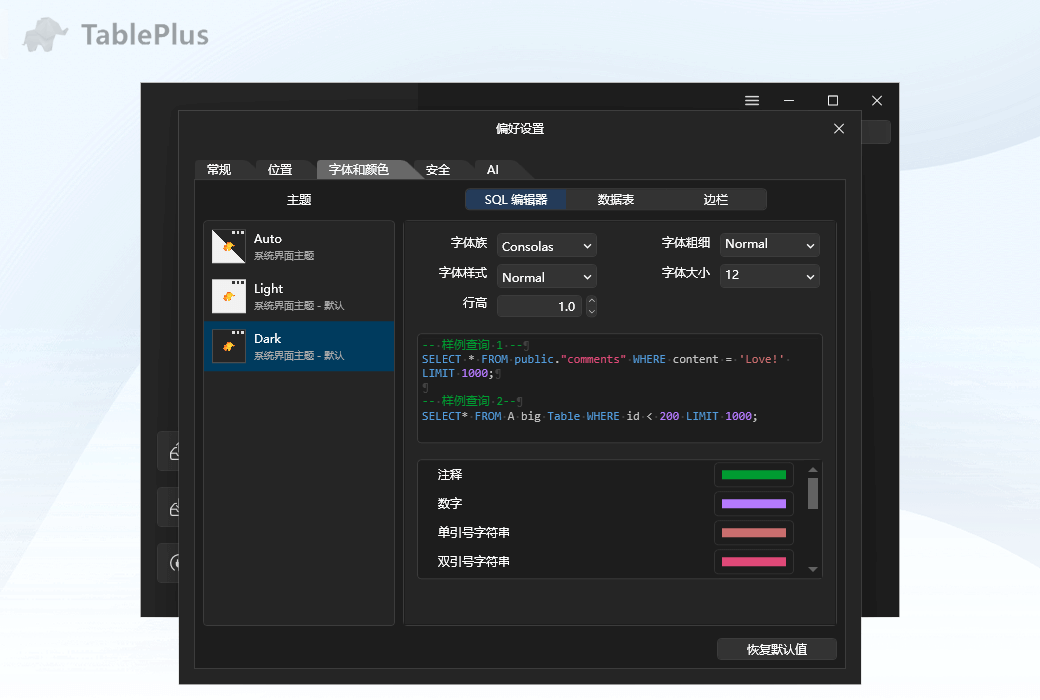
Task: Click the line height increase stepper arrow
Action: point(590,301)
